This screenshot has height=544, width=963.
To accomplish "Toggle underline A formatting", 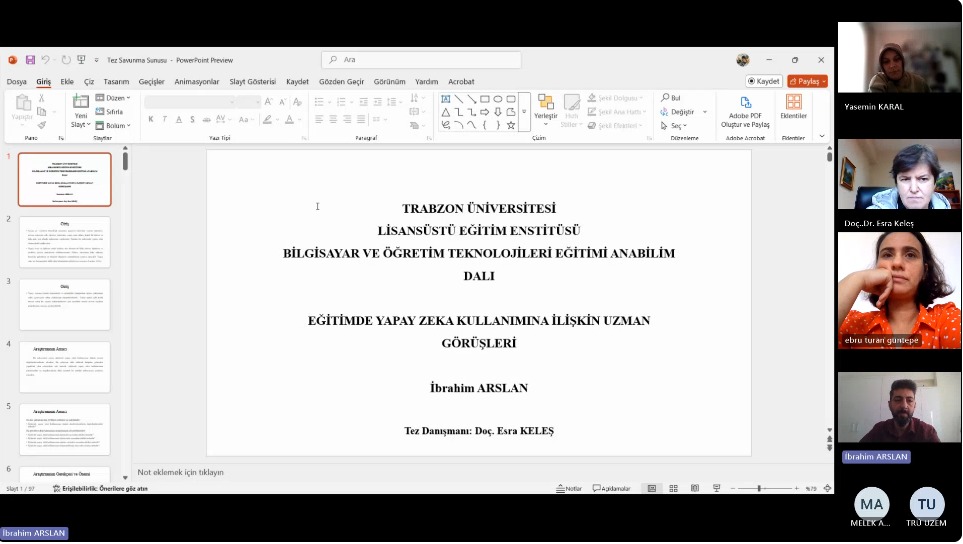I will 179,120.
